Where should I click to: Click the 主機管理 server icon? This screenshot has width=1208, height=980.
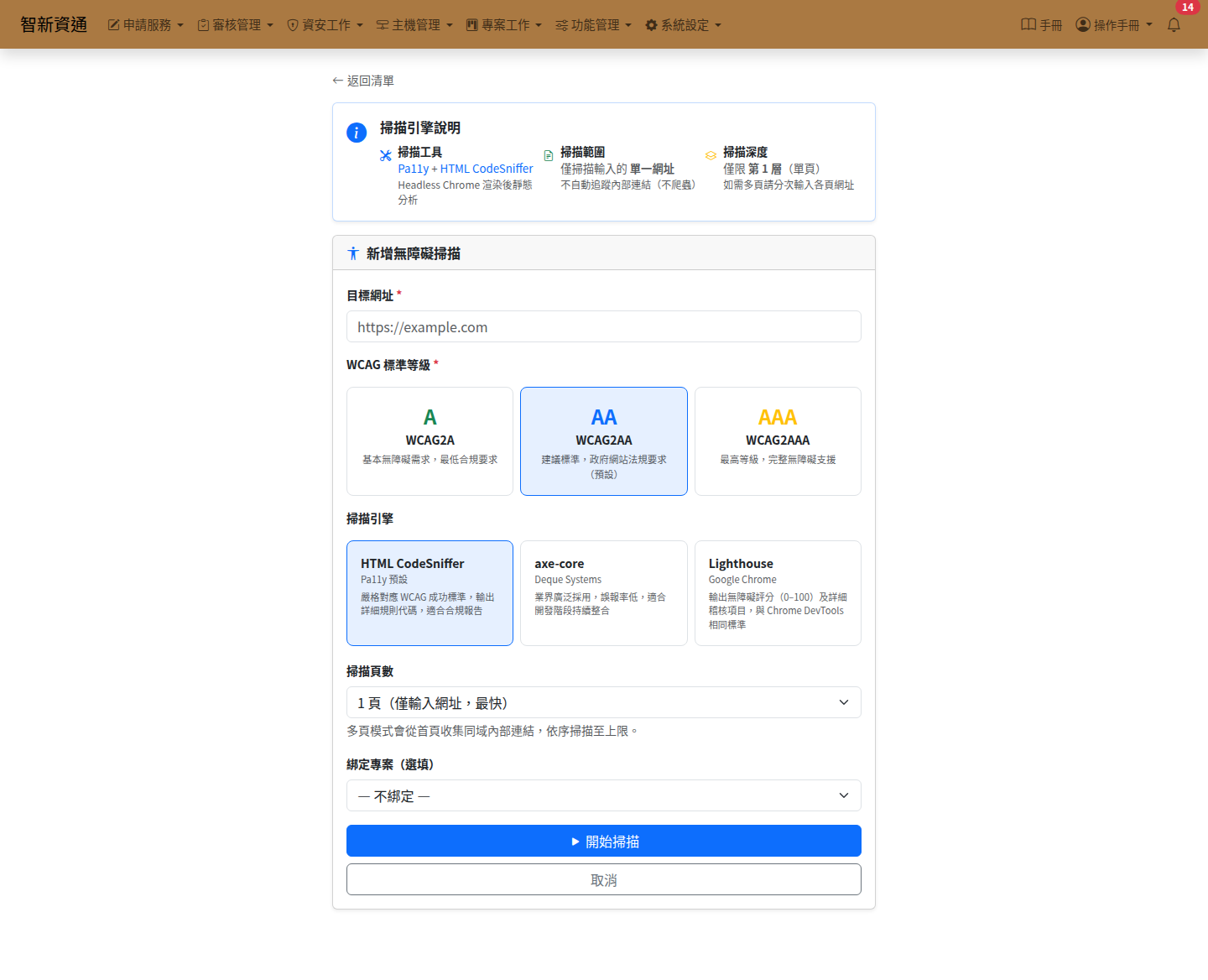(383, 25)
